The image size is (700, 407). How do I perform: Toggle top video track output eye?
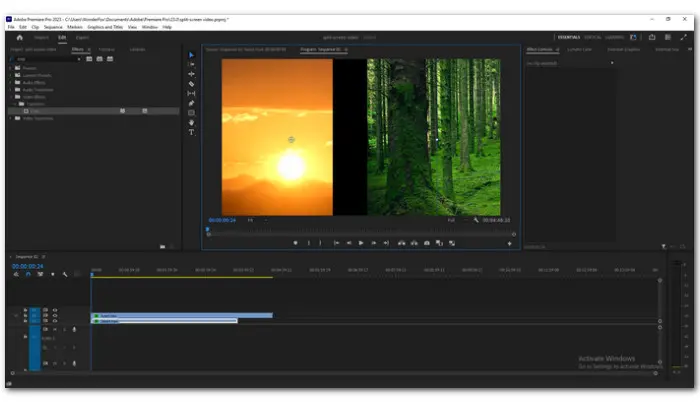coord(55,310)
